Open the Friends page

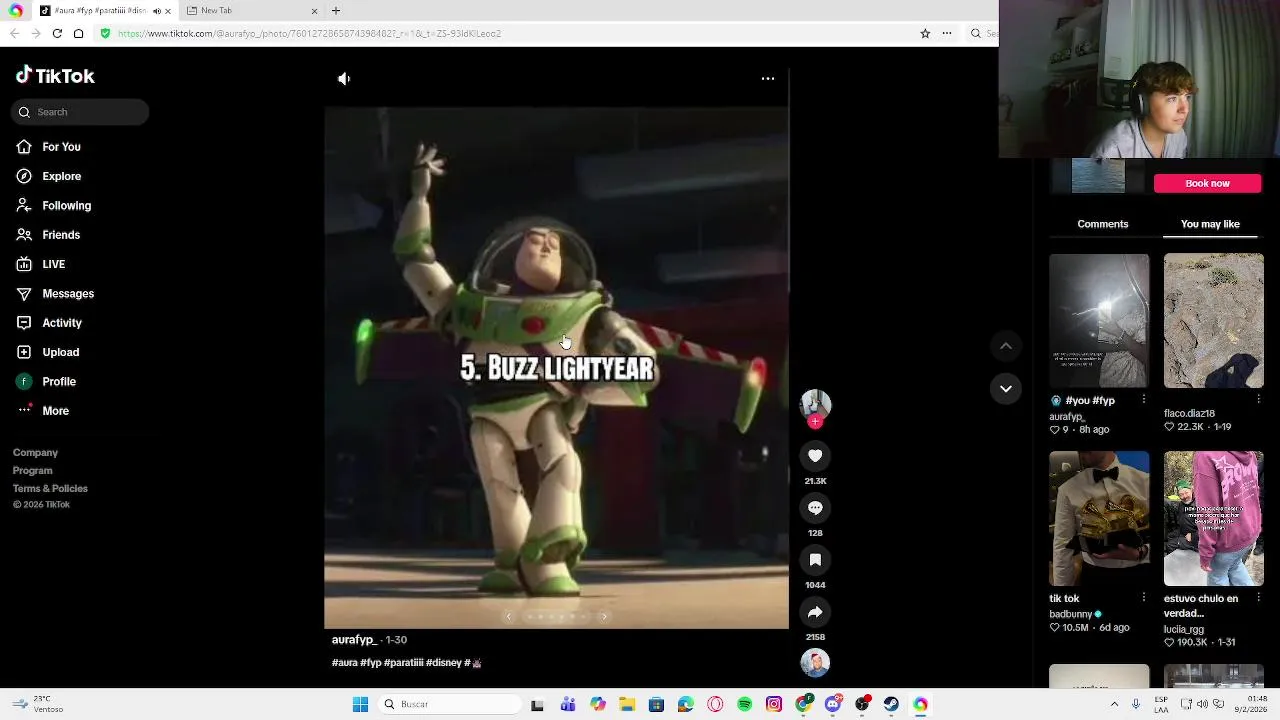point(61,235)
